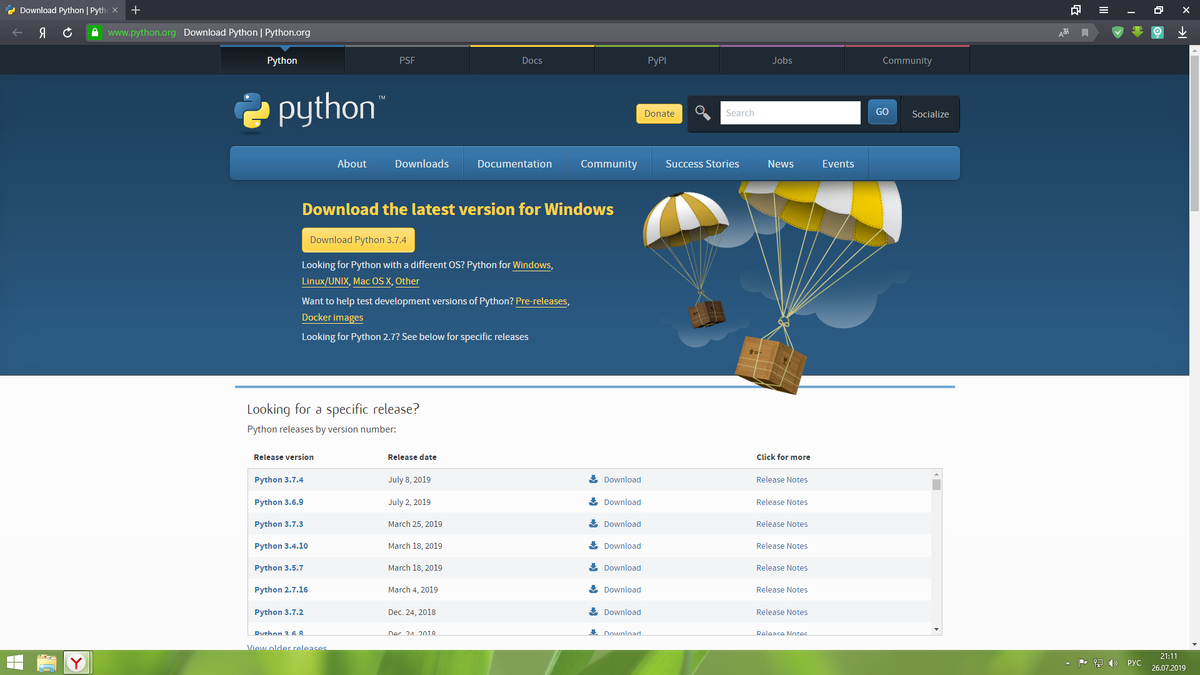Open the Mac OS X link

pos(372,282)
